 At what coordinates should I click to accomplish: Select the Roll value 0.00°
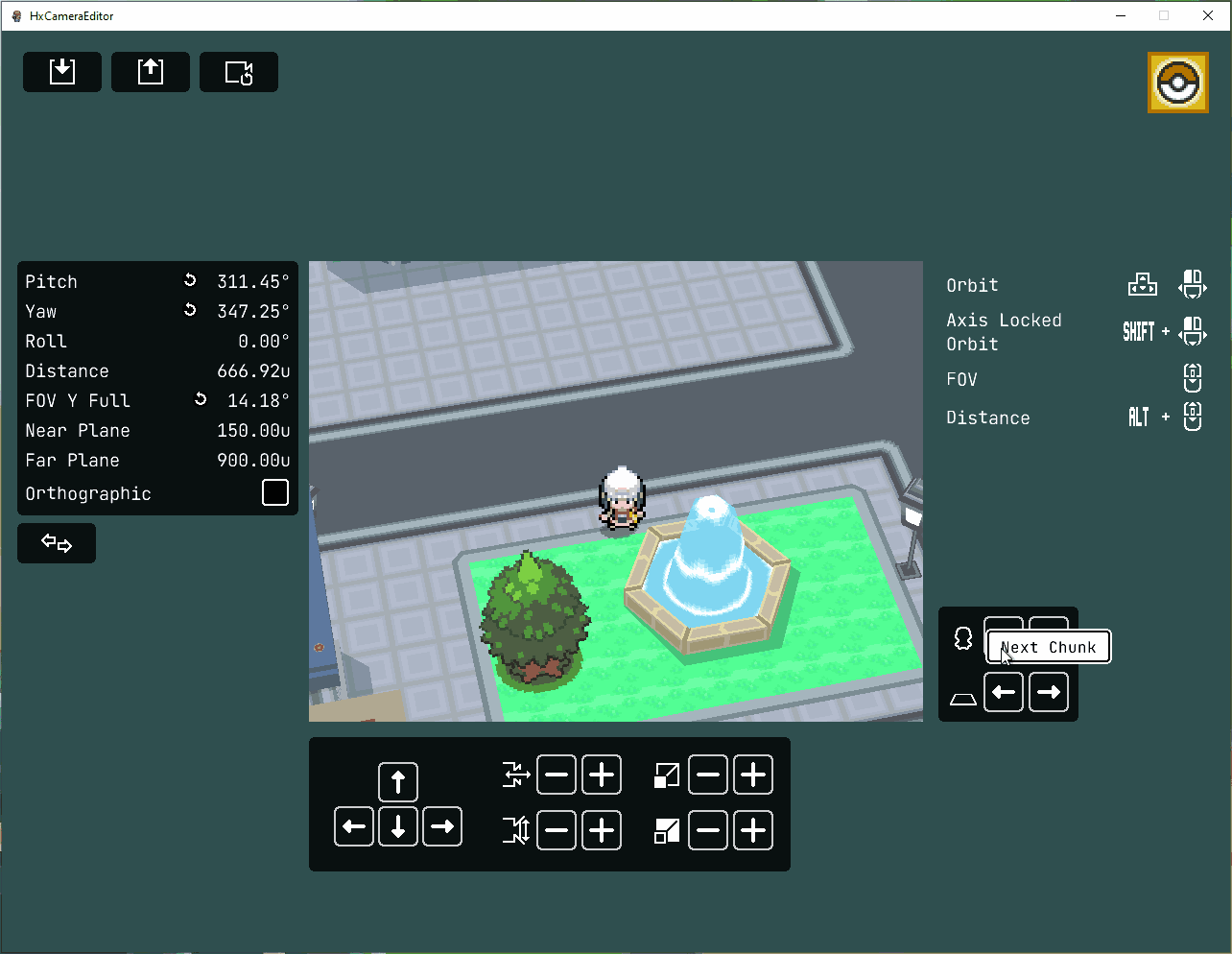click(x=264, y=341)
